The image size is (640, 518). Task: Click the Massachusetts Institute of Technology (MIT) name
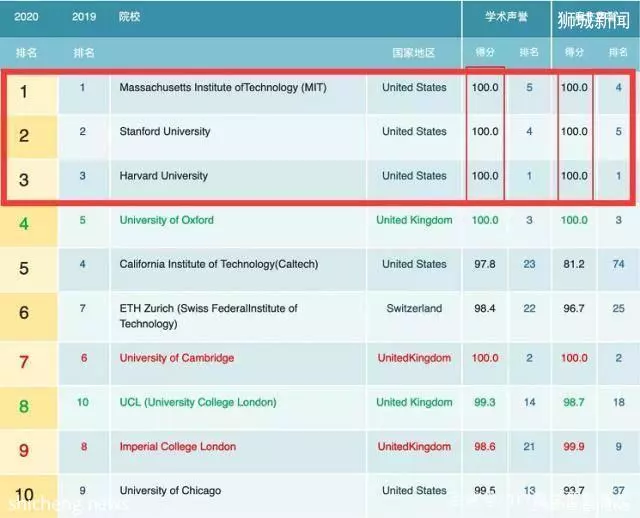(x=223, y=87)
